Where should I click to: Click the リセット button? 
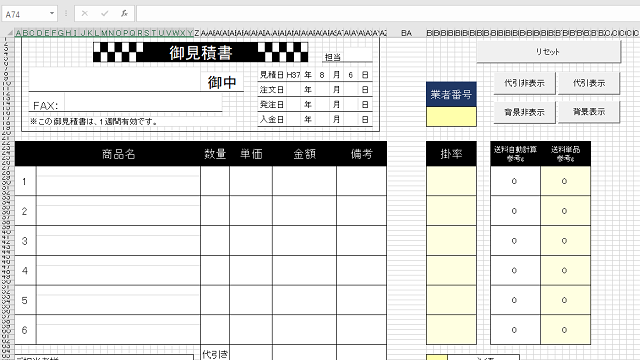(548, 52)
